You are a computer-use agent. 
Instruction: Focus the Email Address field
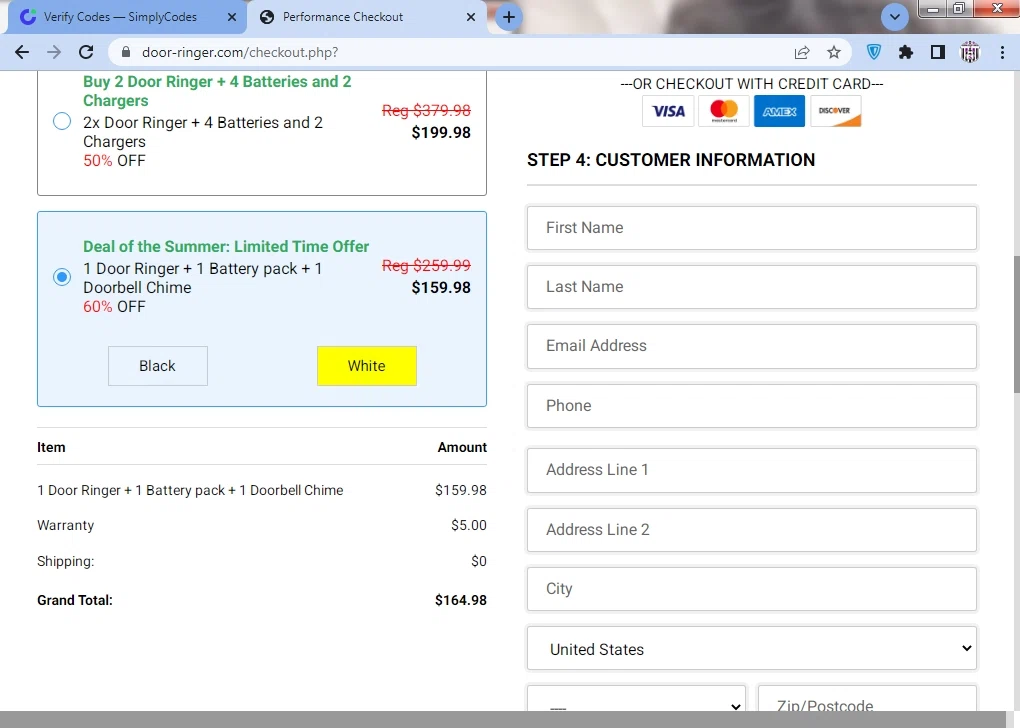[x=751, y=346]
